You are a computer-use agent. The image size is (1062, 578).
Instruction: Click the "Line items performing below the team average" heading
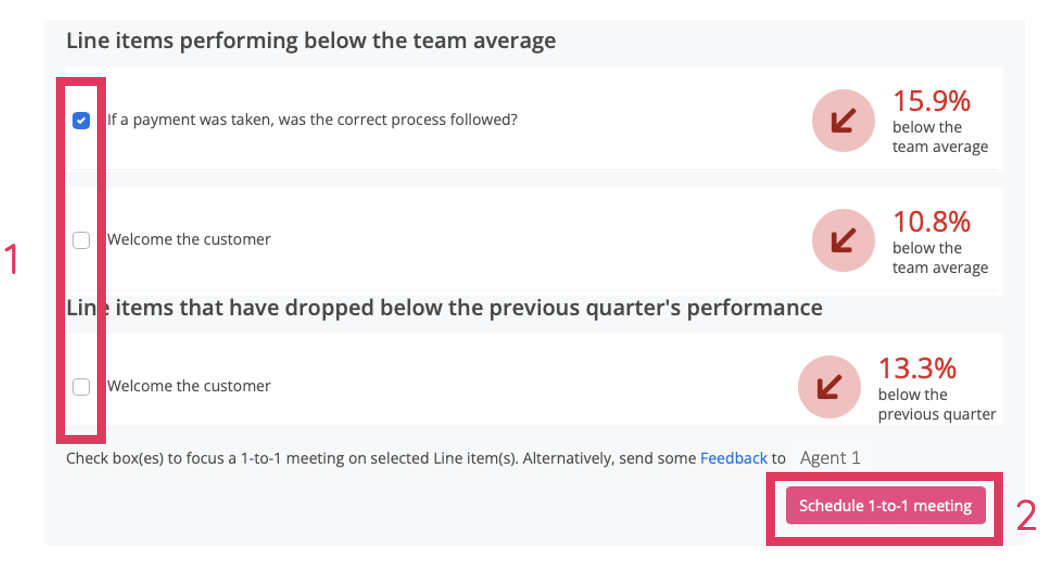311,41
